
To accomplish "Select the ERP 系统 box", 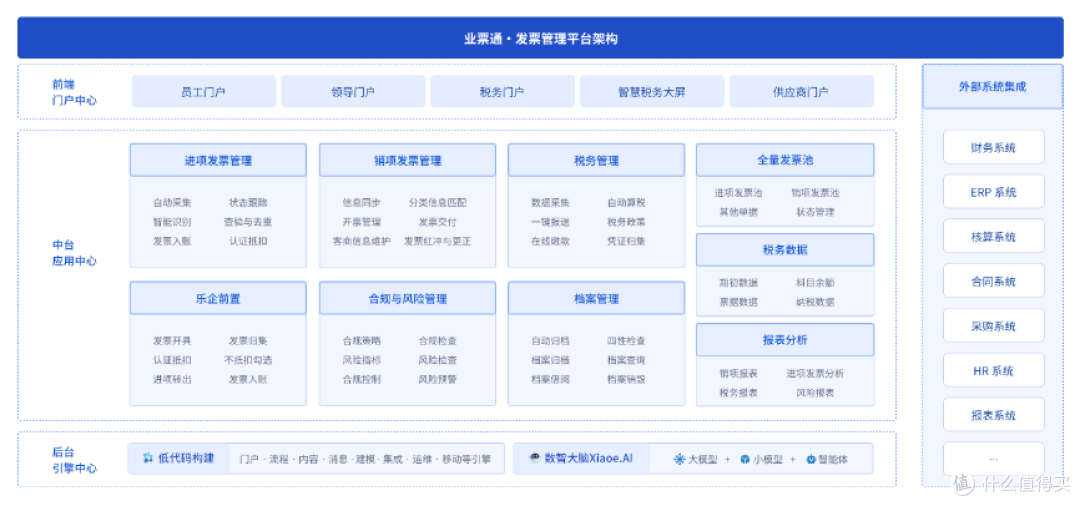I will coord(994,192).
